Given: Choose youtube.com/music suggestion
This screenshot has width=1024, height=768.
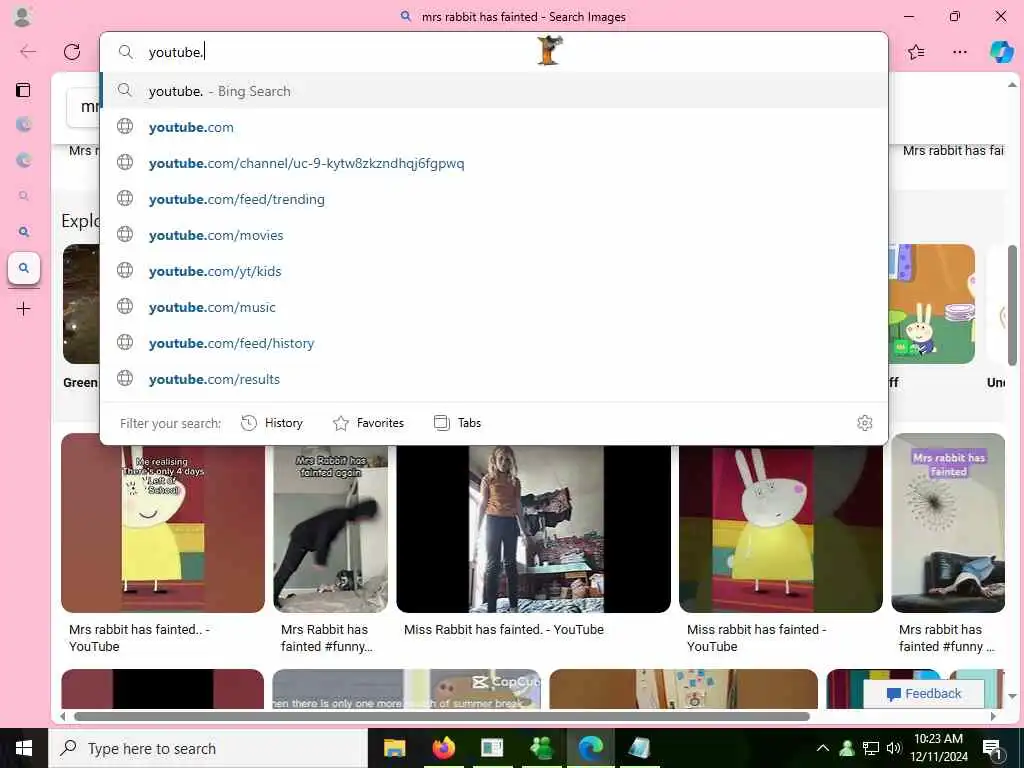Looking at the screenshot, I should pos(494,307).
